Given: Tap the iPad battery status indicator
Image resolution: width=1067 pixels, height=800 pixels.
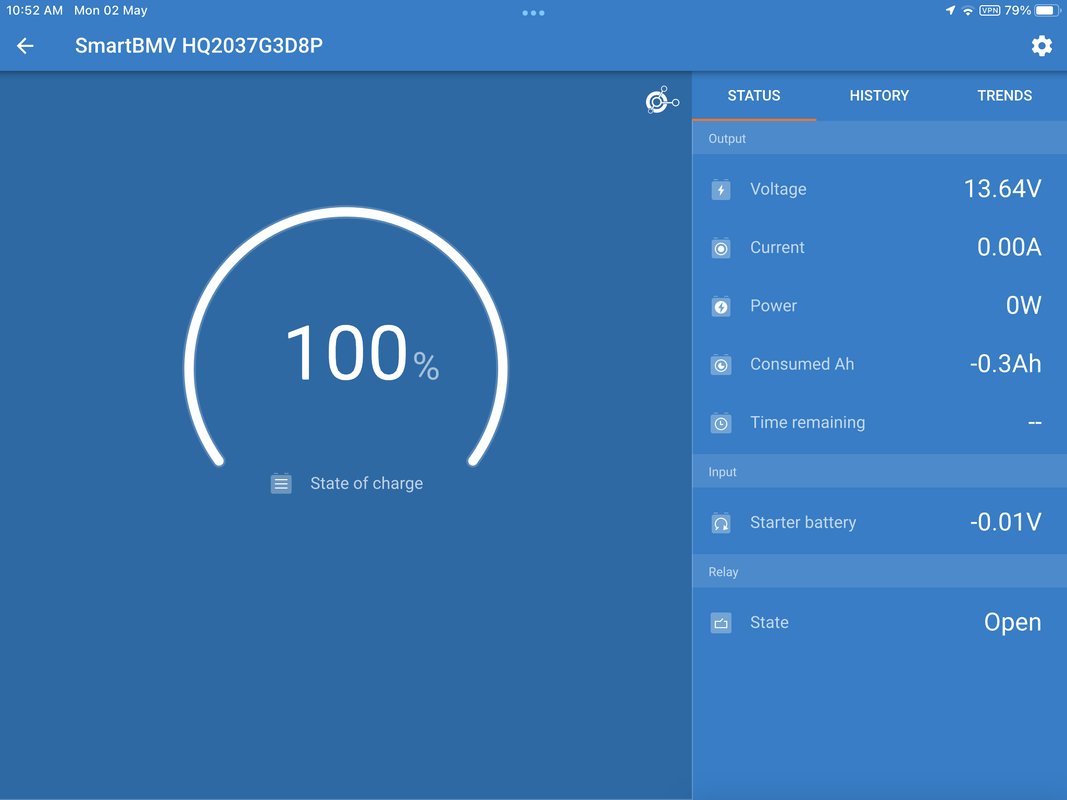Looking at the screenshot, I should (x=1047, y=10).
